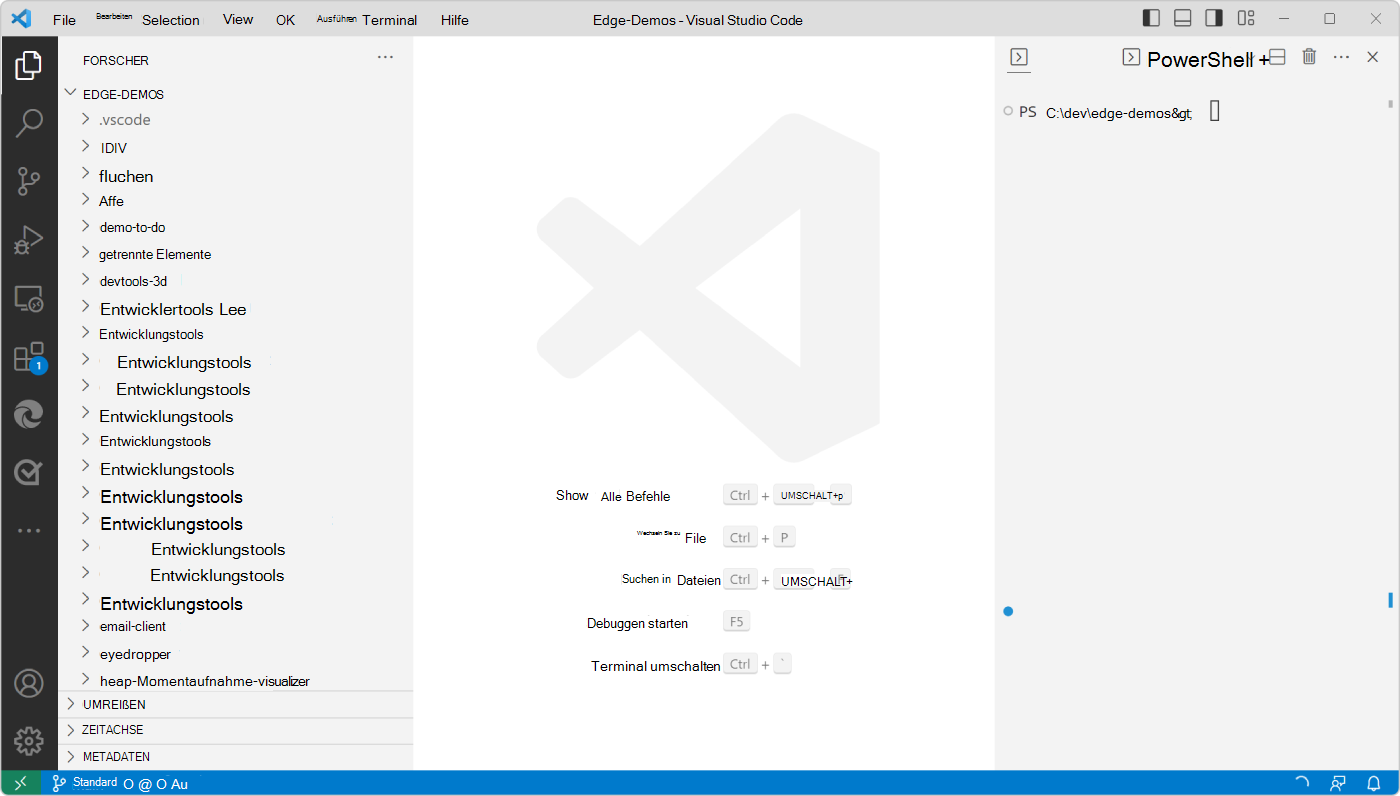Show notifications via the bell icon

(x=1374, y=782)
